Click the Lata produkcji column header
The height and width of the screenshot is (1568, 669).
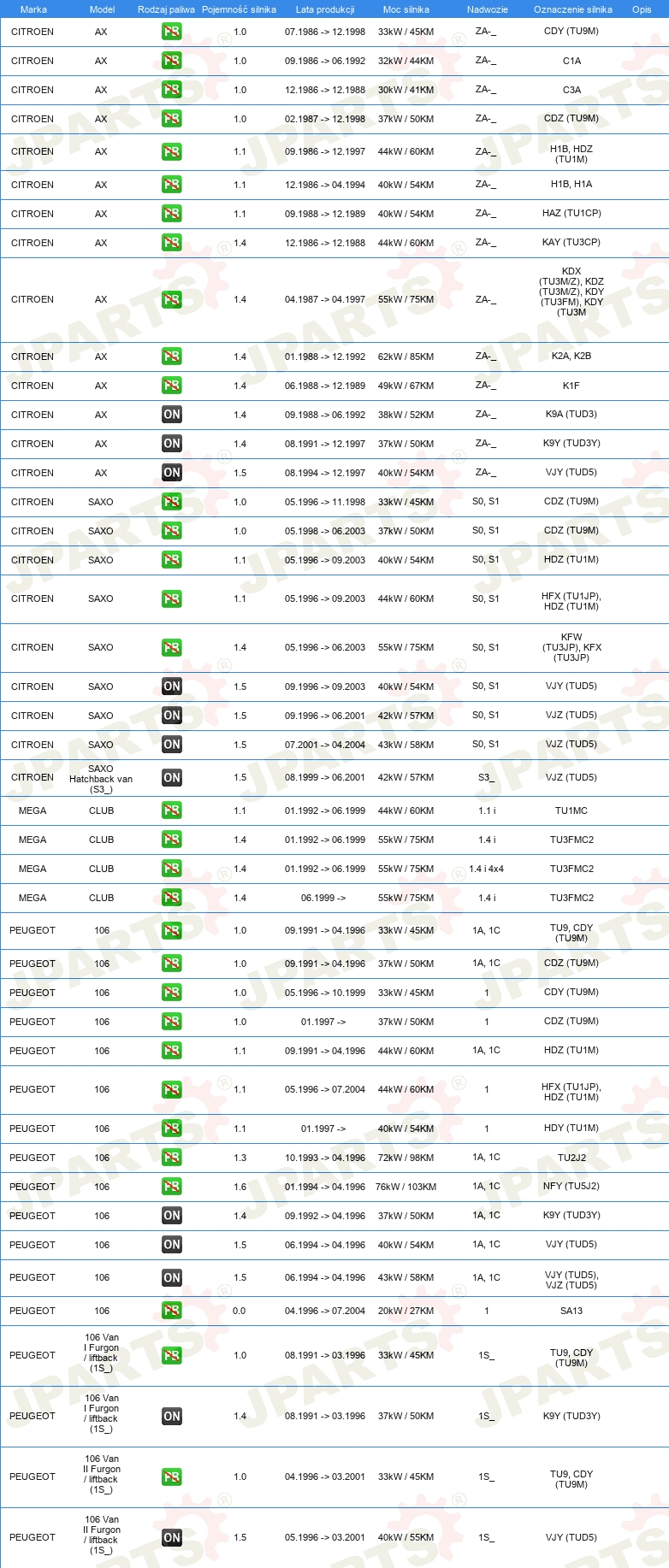325,9
